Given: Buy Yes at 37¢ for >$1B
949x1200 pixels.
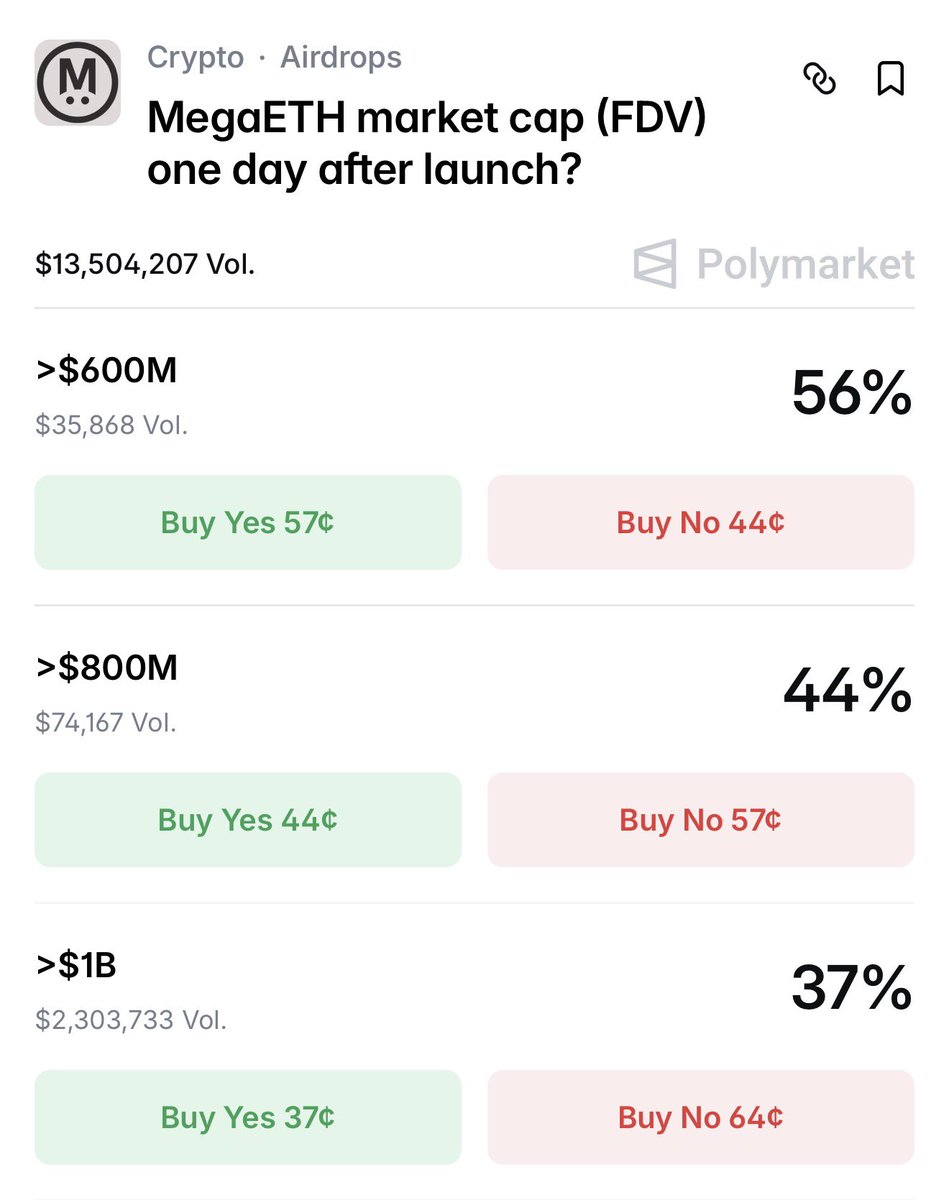Looking at the screenshot, I should (x=248, y=1117).
